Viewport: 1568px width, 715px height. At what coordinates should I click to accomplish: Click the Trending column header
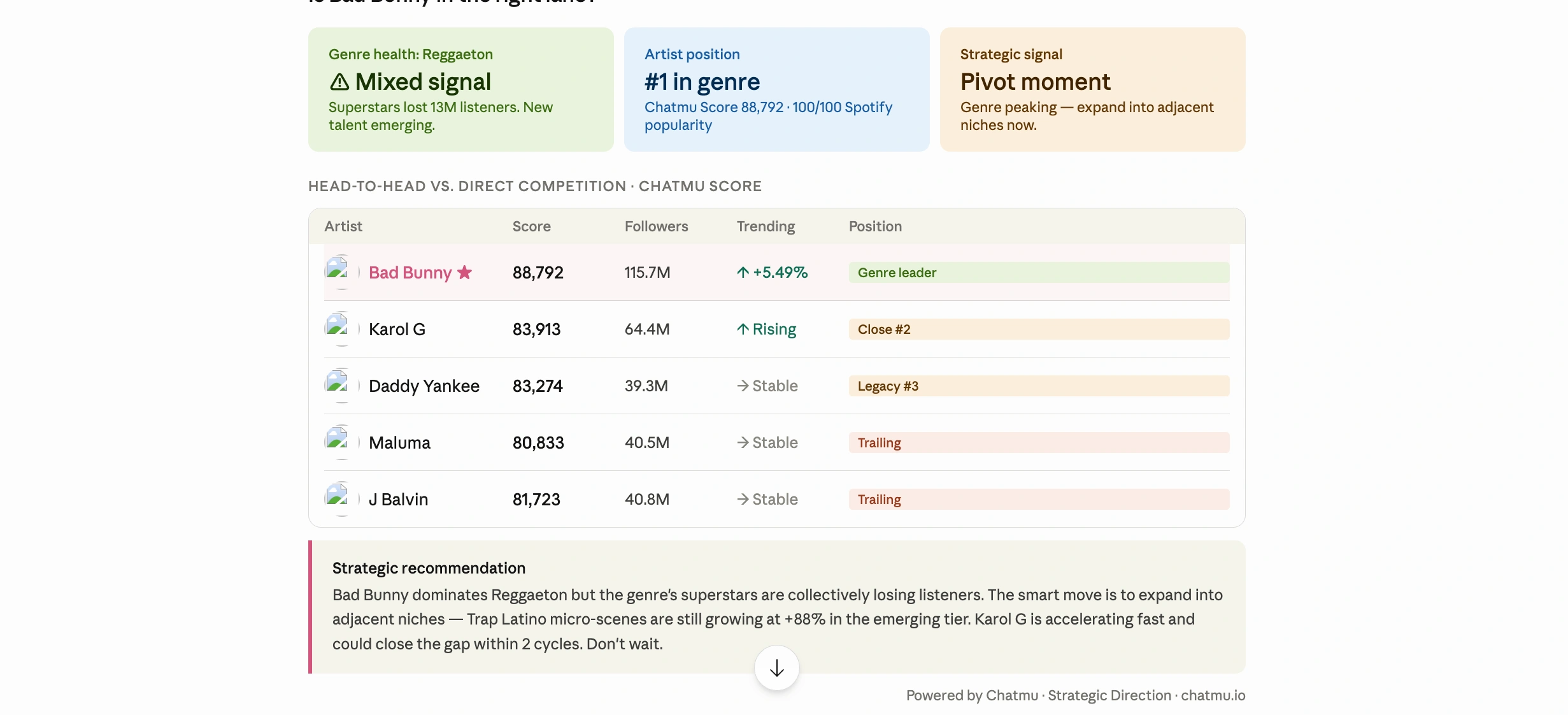click(766, 226)
